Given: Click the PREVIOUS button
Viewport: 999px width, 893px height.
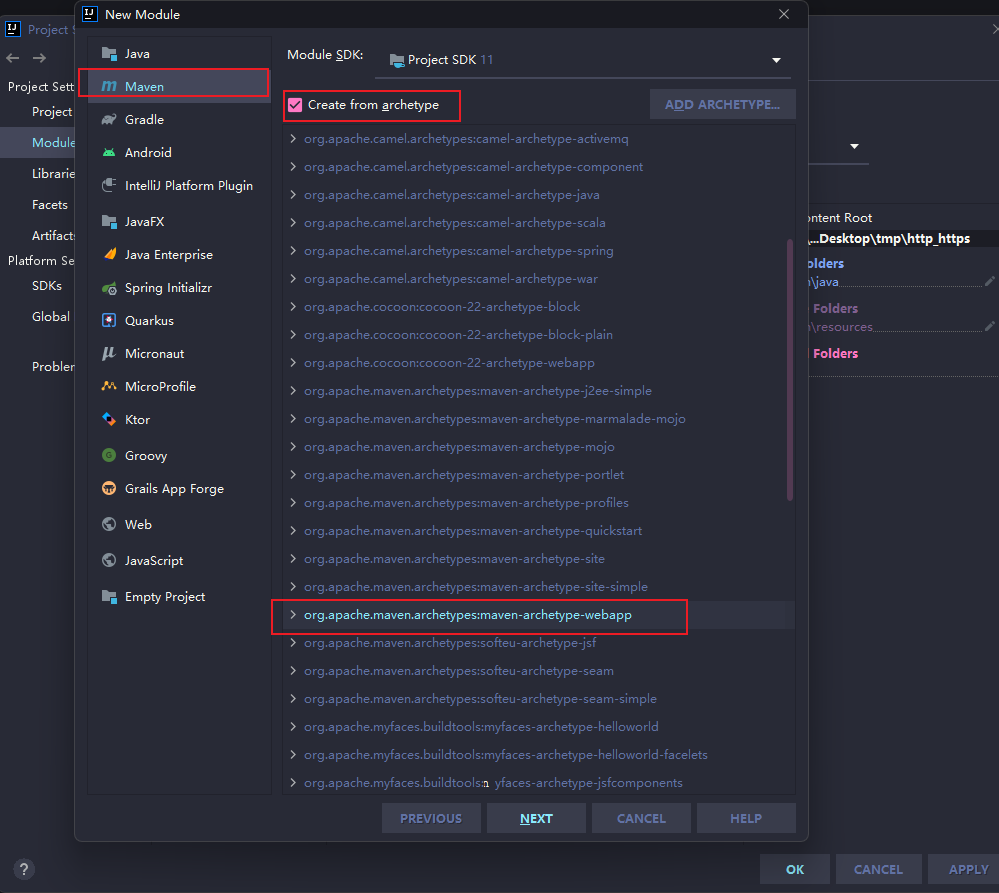Looking at the screenshot, I should [x=431, y=818].
